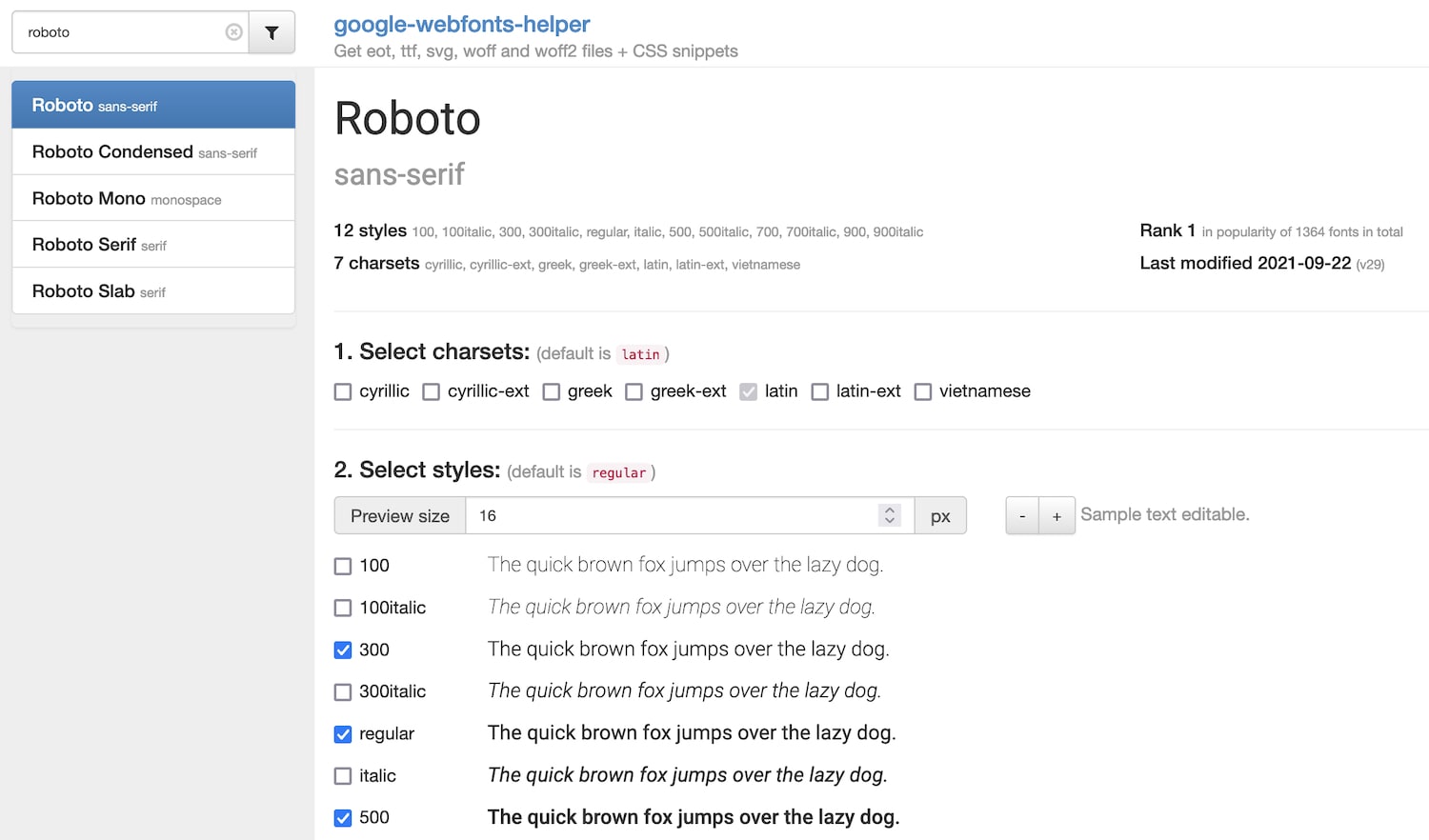Select Roboto Mono from the font list

(152, 198)
